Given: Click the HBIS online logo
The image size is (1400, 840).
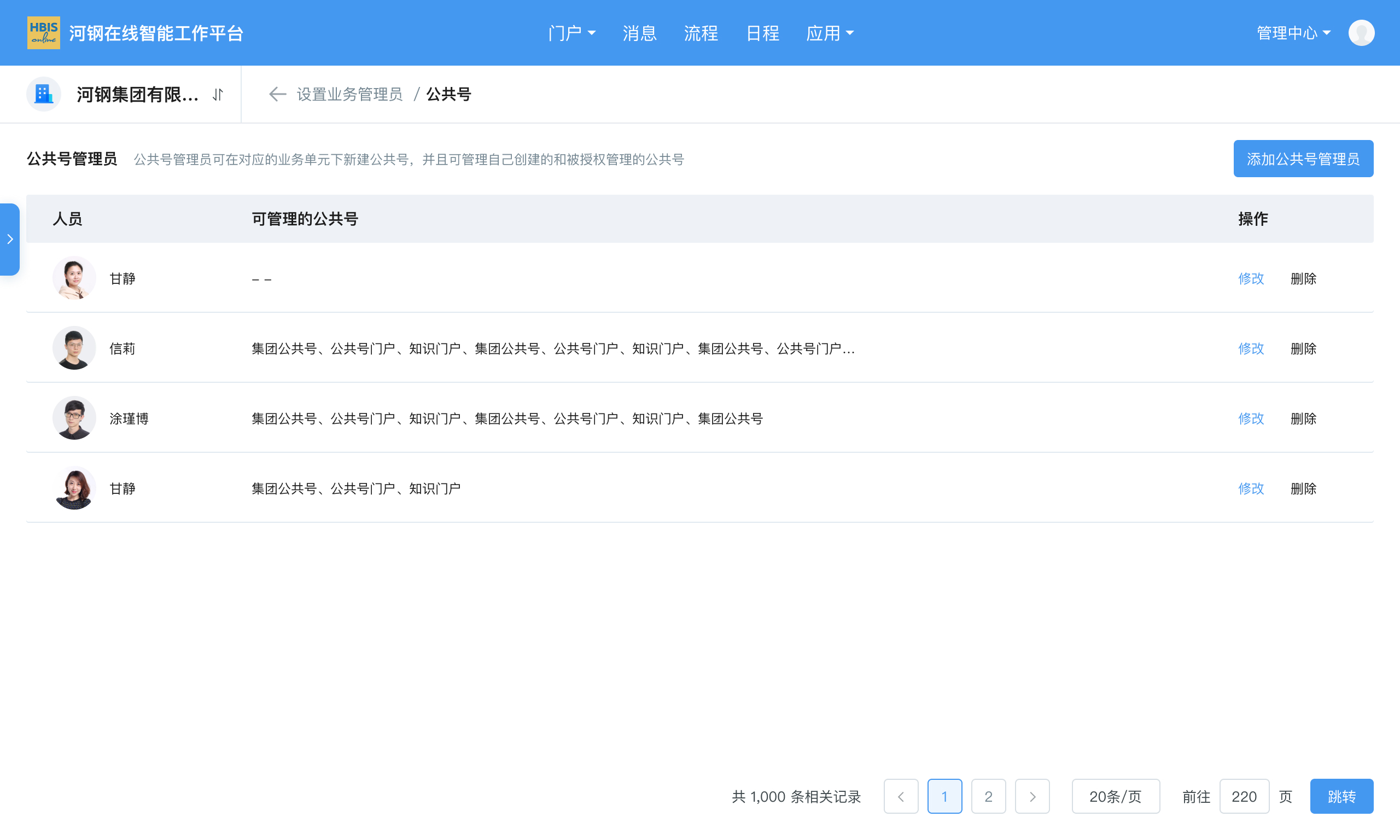Looking at the screenshot, I should pyautogui.click(x=43, y=33).
